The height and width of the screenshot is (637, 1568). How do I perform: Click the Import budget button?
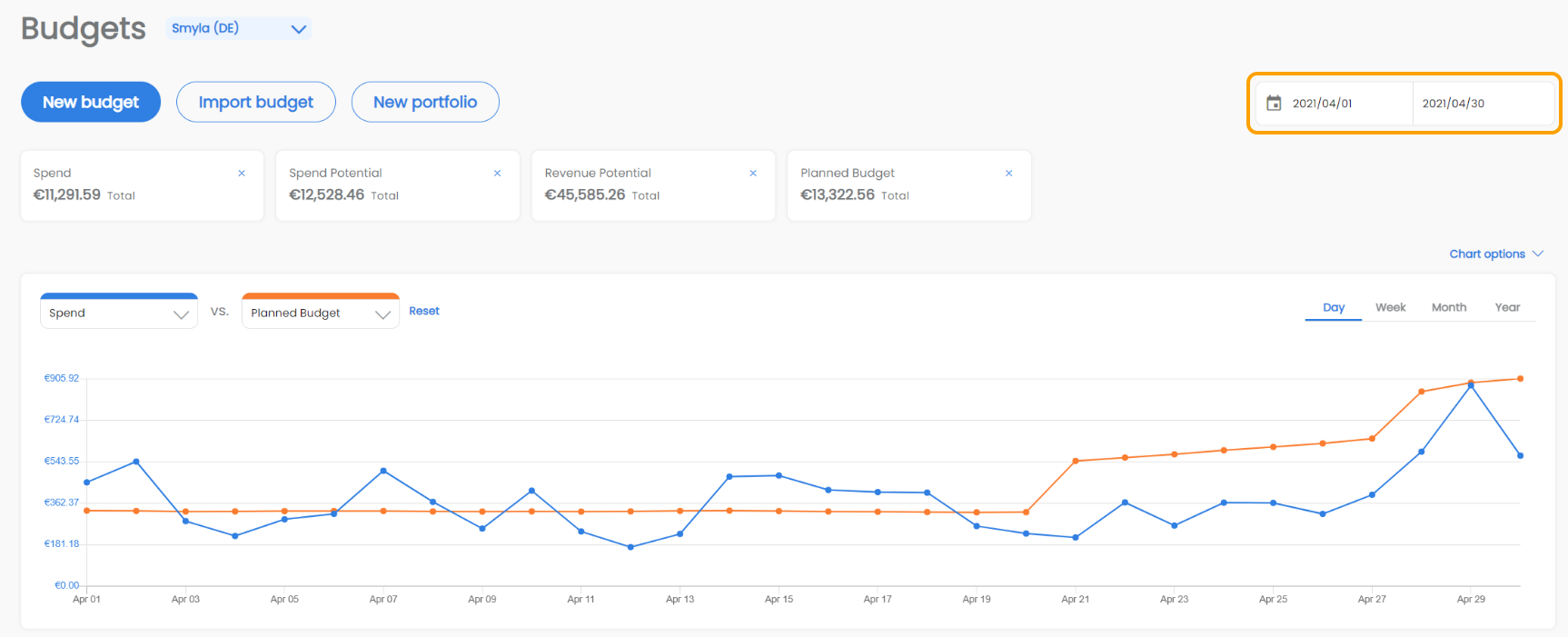pos(256,102)
